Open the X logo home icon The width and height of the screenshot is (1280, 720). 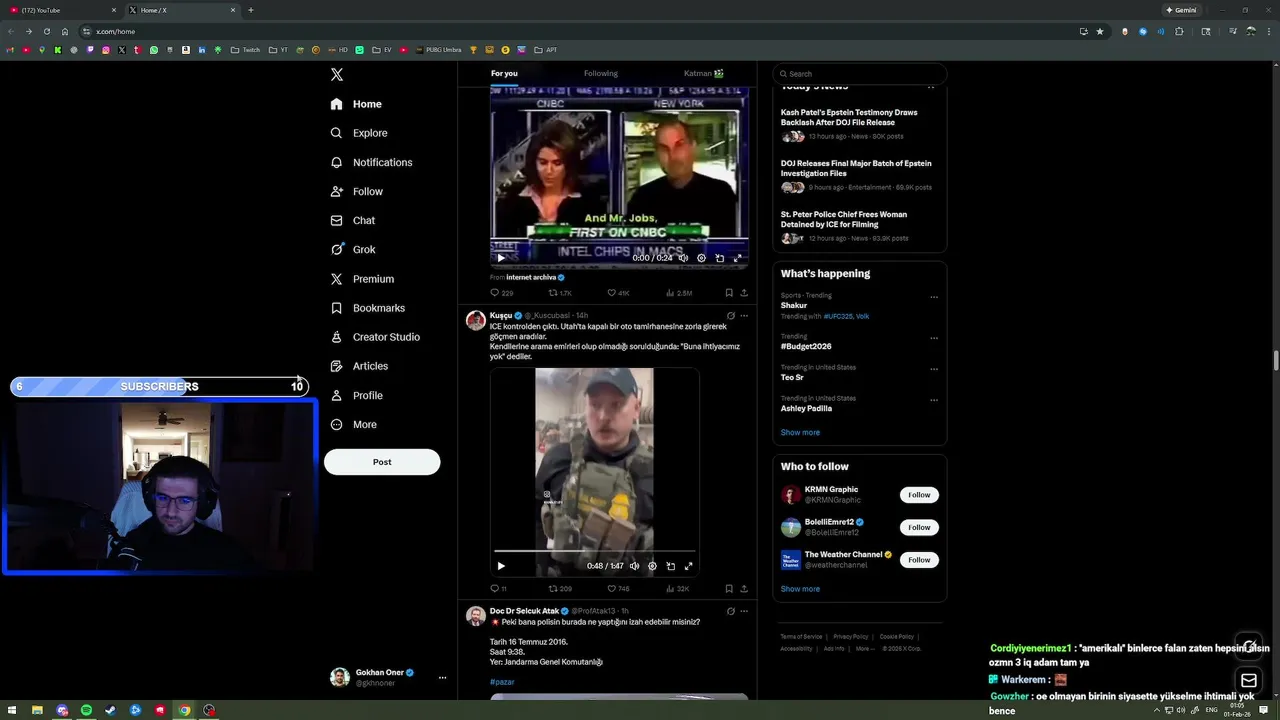tap(337, 75)
